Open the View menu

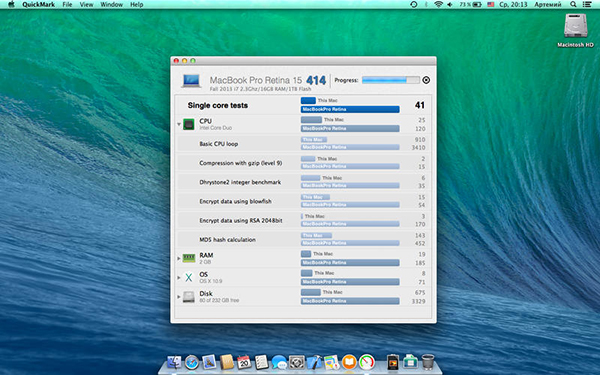(86, 5)
